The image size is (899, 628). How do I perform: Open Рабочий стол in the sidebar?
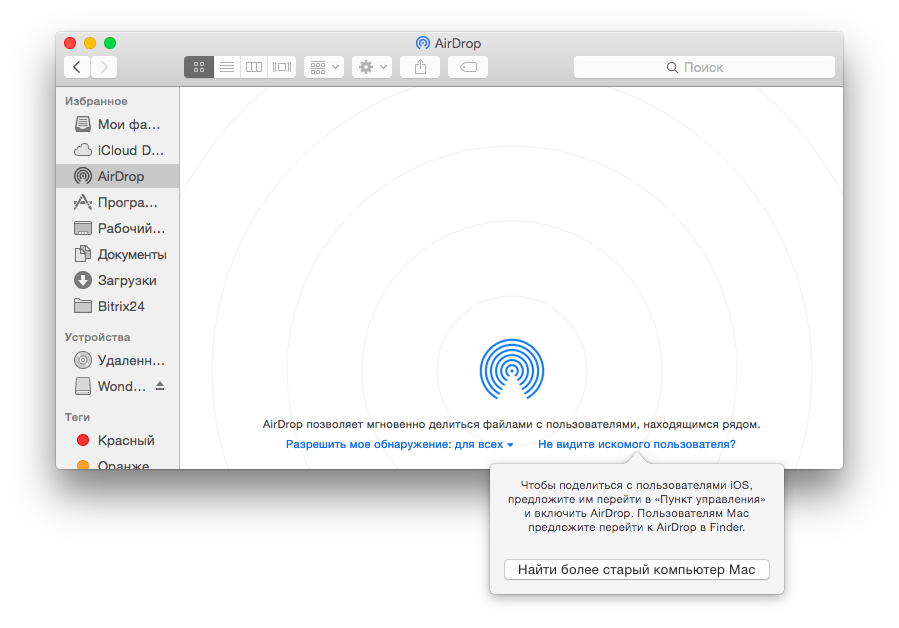[118, 228]
